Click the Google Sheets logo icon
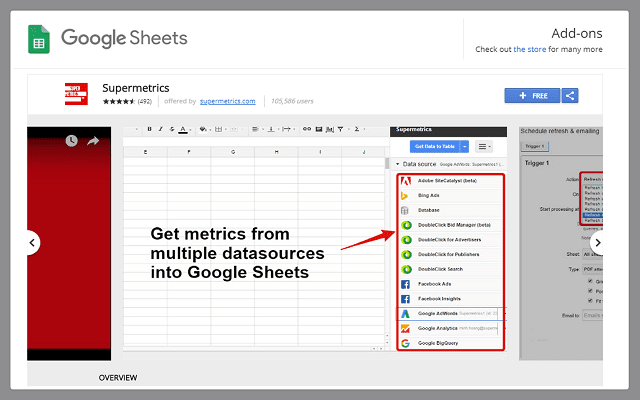640x400 pixels. tap(39, 39)
